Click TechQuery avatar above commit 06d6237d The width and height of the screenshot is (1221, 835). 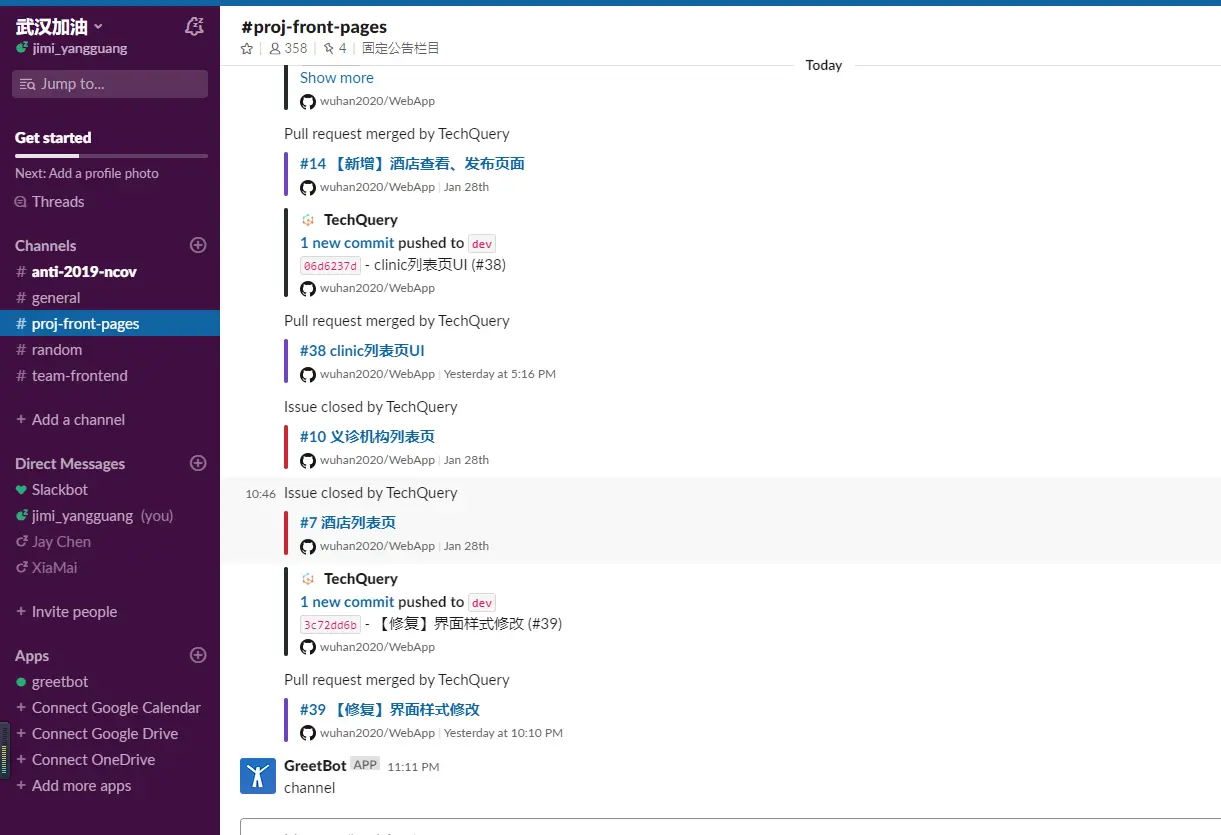(x=308, y=219)
